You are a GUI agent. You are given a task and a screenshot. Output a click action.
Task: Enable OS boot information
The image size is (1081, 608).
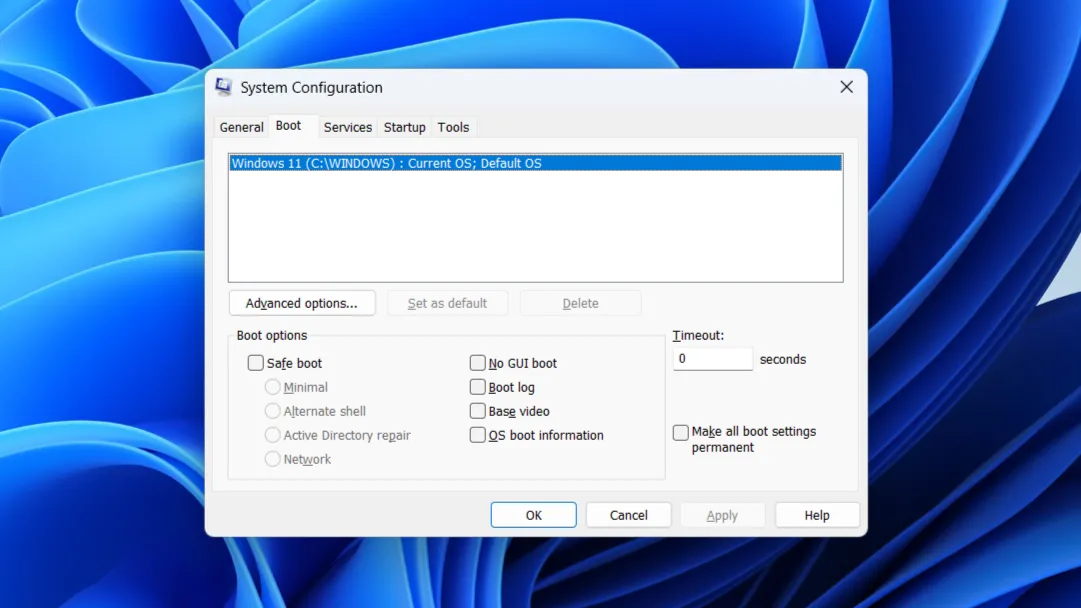pos(478,435)
